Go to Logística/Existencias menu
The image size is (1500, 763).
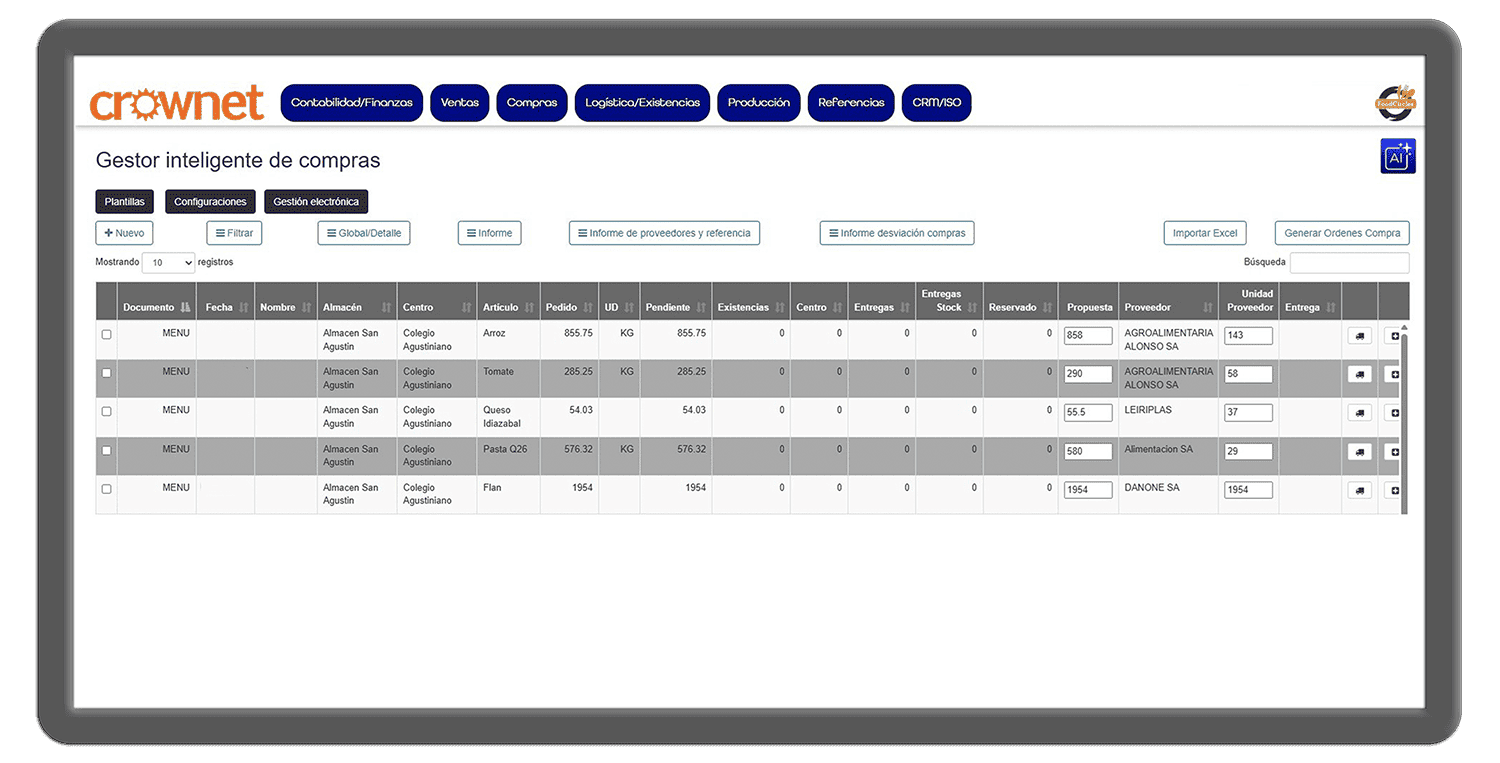pos(642,103)
